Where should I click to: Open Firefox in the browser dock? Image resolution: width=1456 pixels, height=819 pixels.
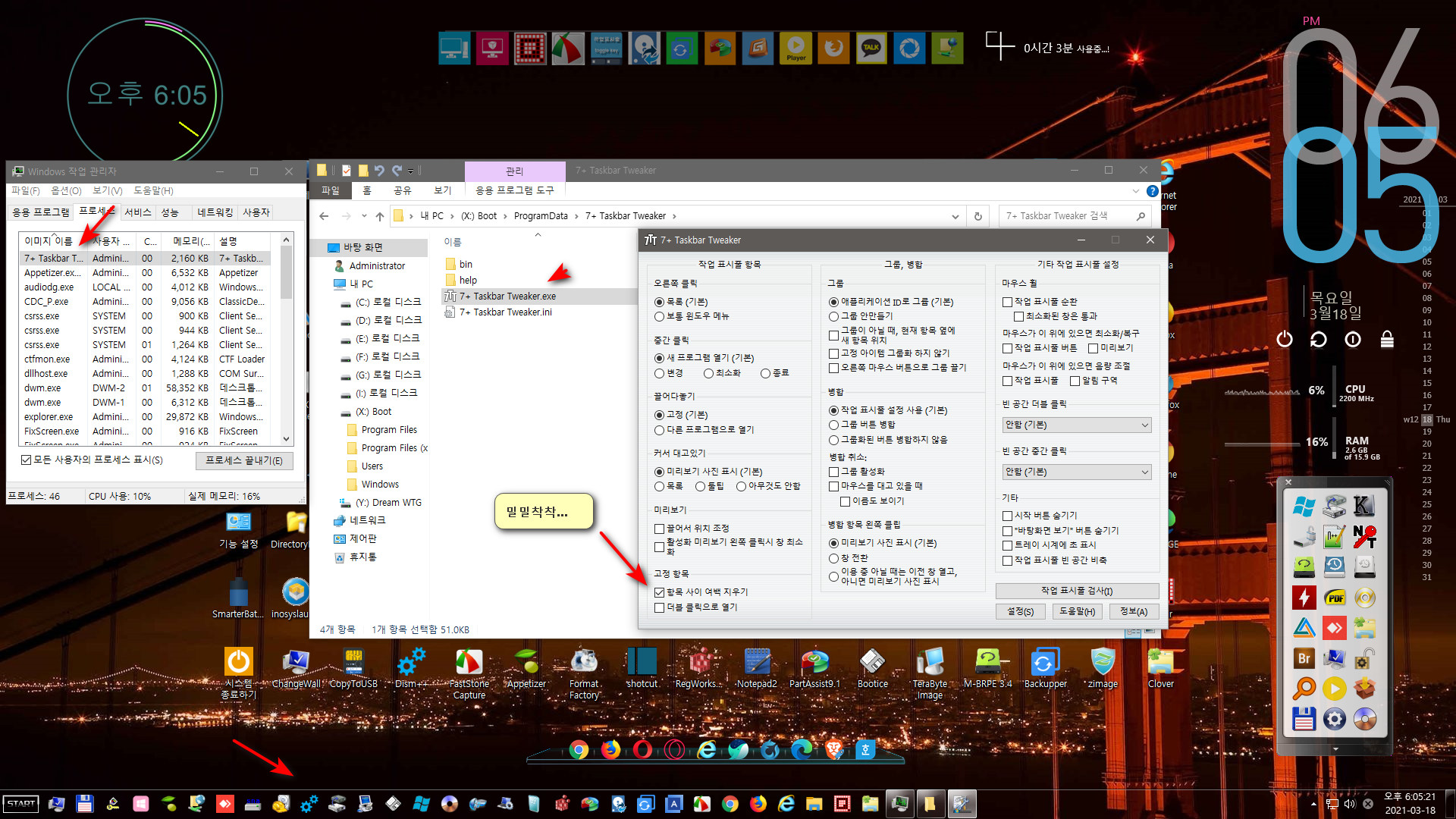(x=610, y=750)
